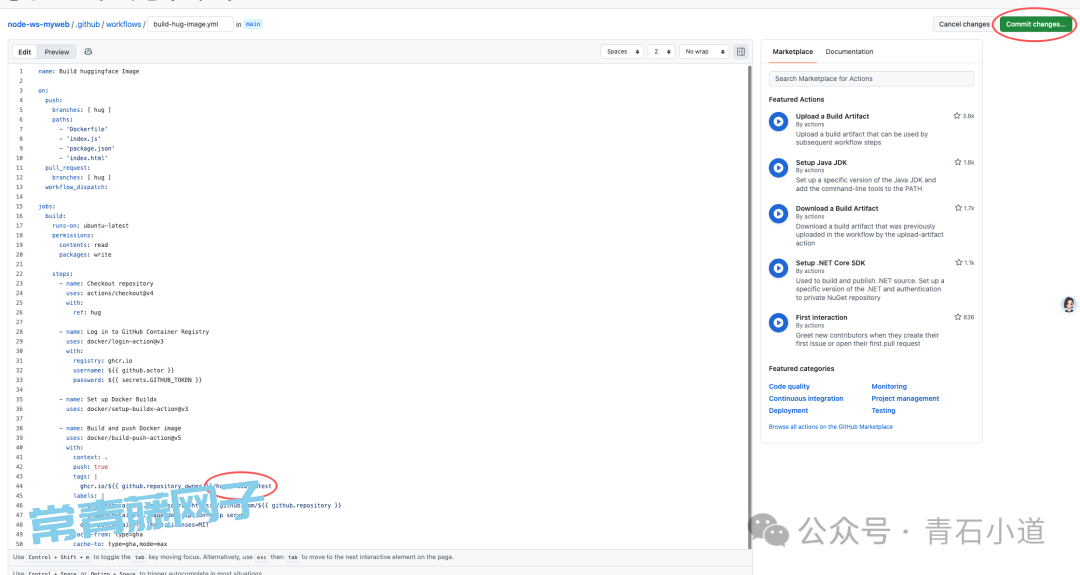
Task: Switch editor to Preview mode
Action: click(57, 52)
